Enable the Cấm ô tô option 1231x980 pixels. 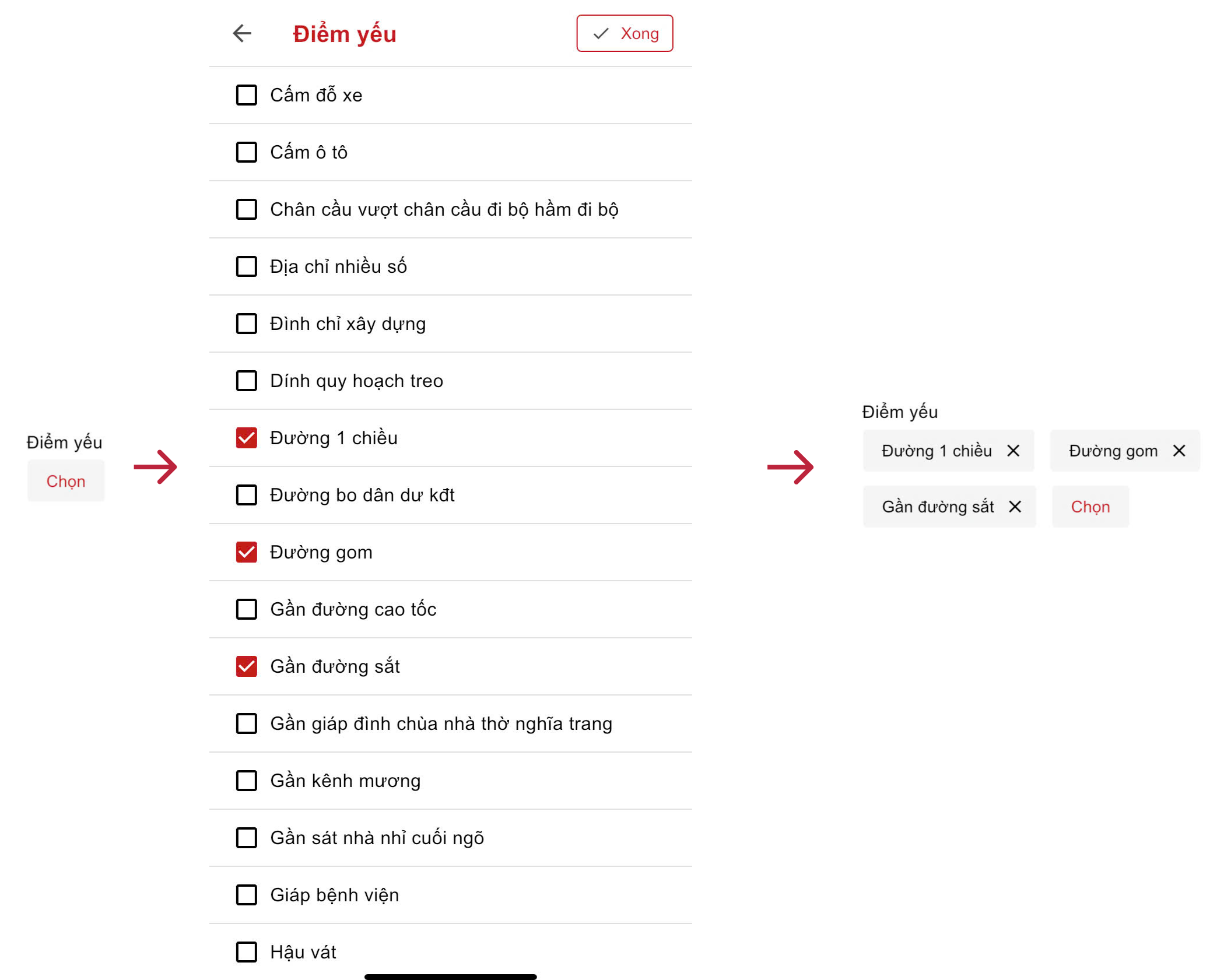tap(246, 152)
